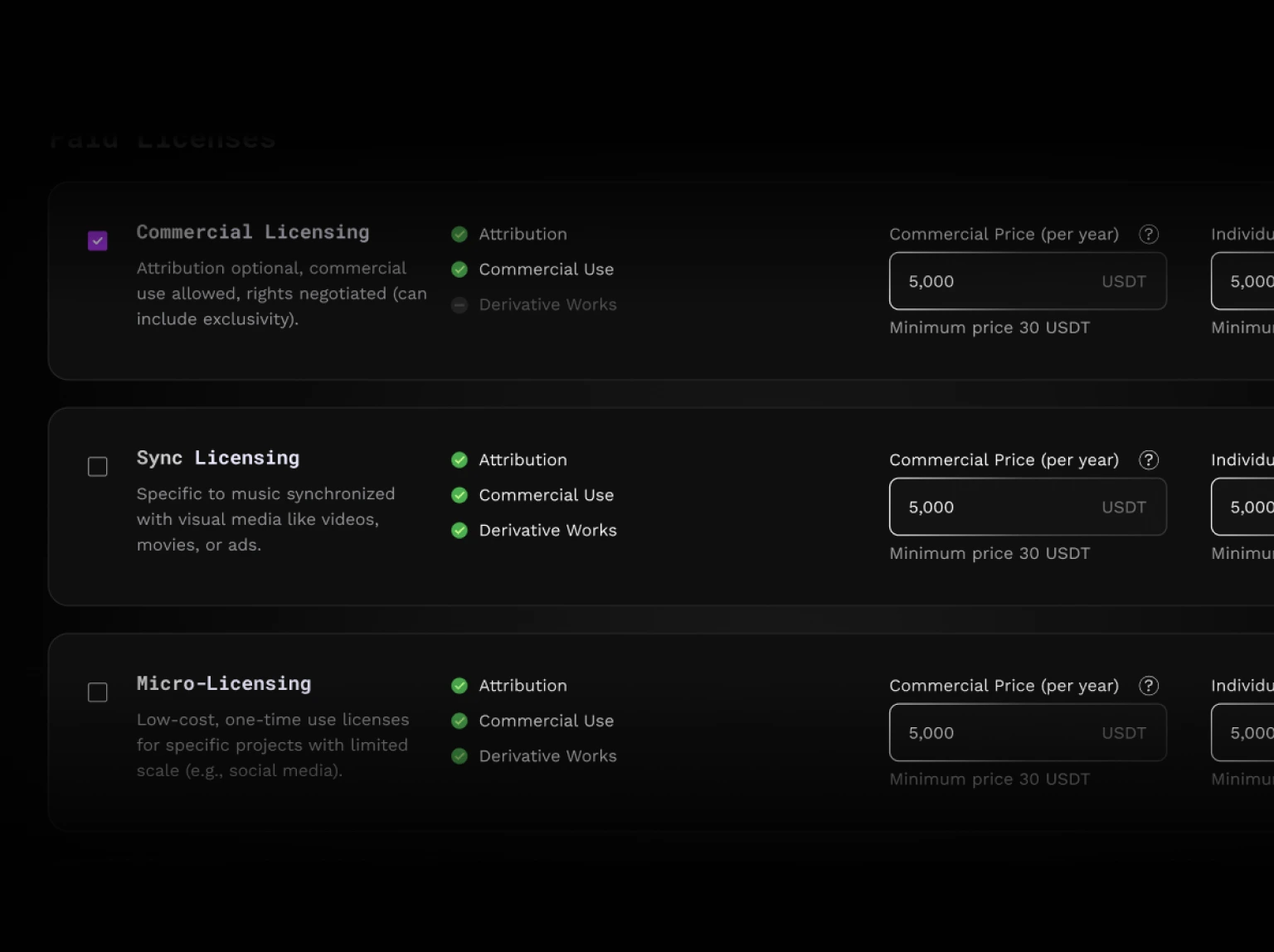Click help icon for Micro-Licensing price
This screenshot has width=1274, height=952.
1148,686
